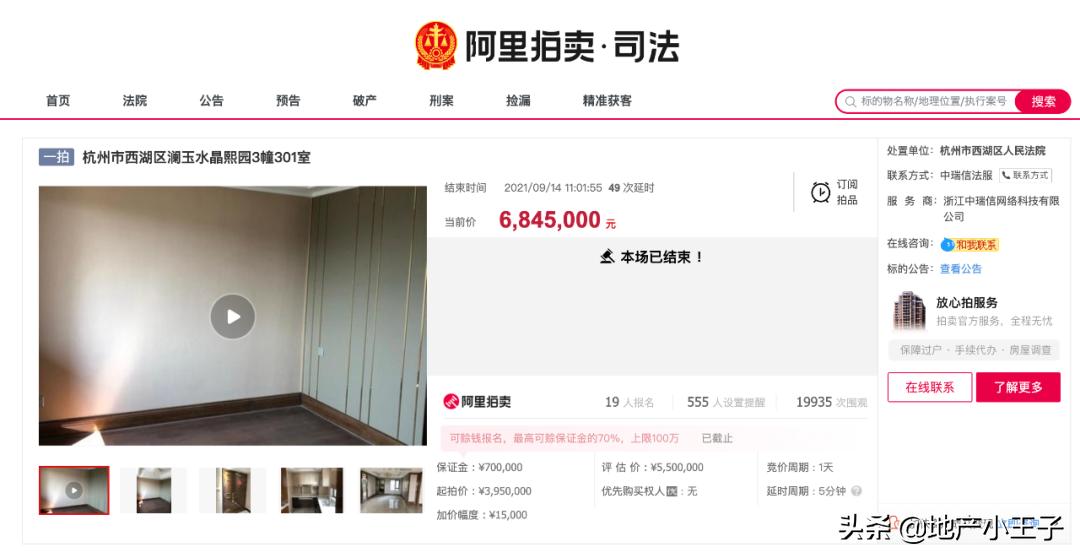Click the 和我联系 online chat icon
Screen dimensions: 1080x558
948,244
